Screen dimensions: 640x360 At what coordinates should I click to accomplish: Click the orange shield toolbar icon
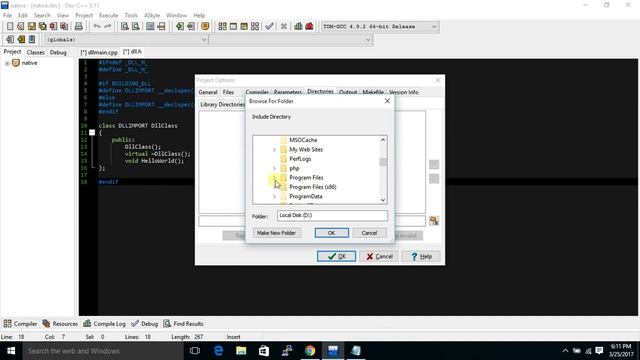[x=205, y=27]
